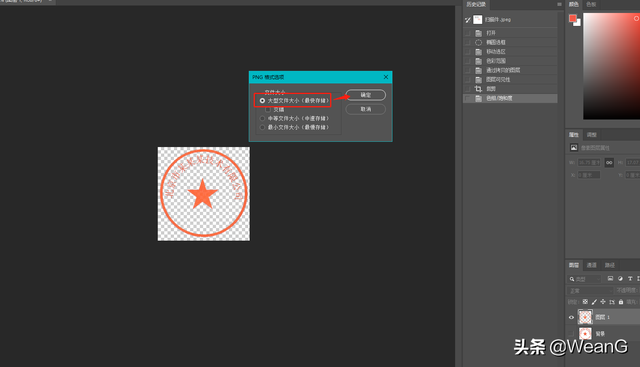
Task: Enable the 交错 (interlaced) checkbox
Action: click(268, 109)
